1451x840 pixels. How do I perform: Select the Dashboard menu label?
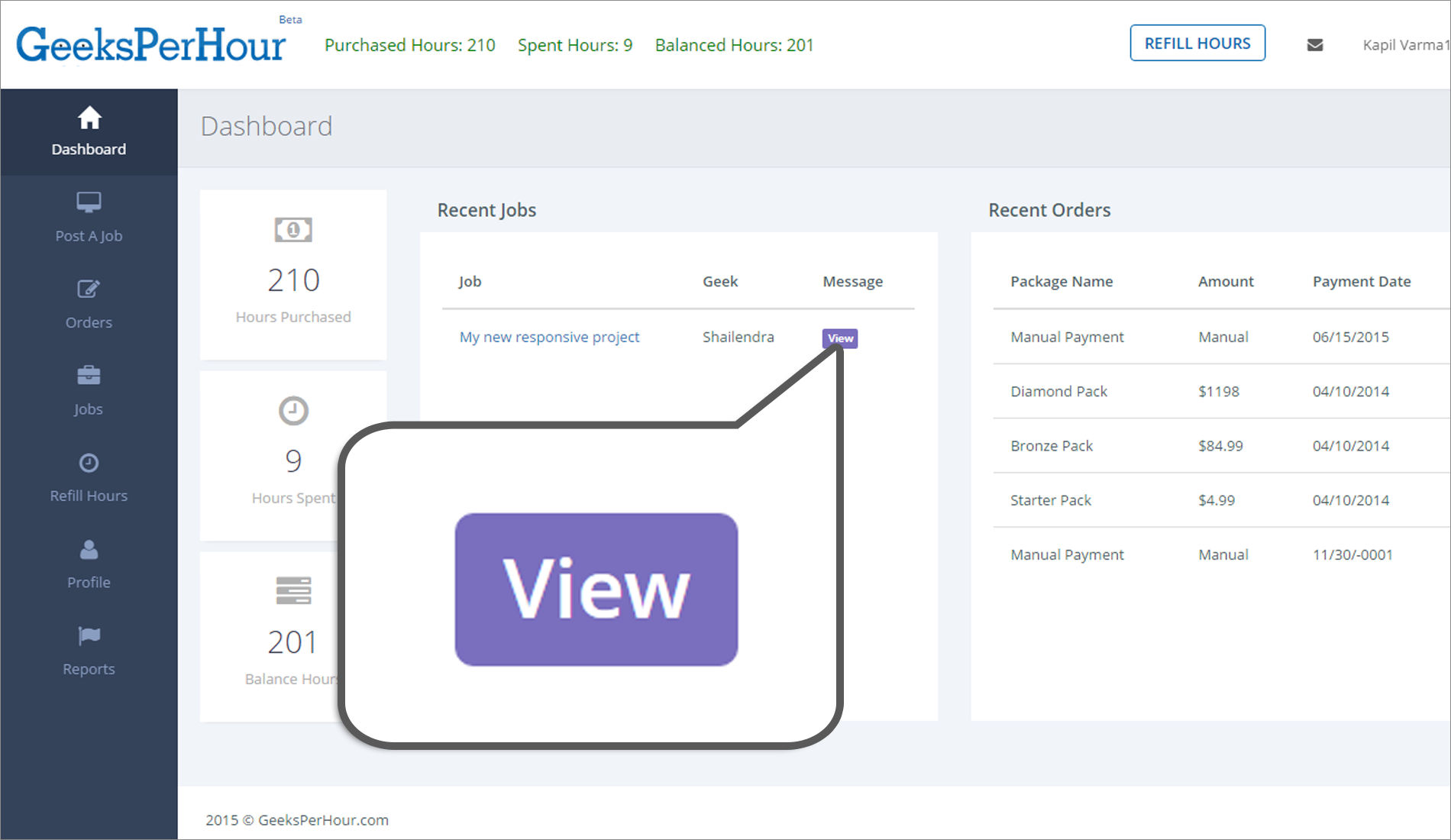(89, 149)
